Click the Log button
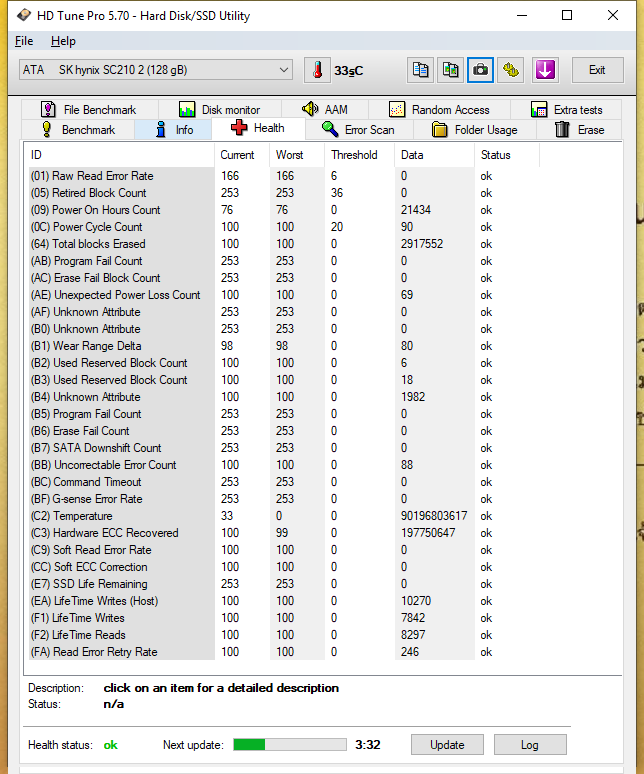 [530, 744]
